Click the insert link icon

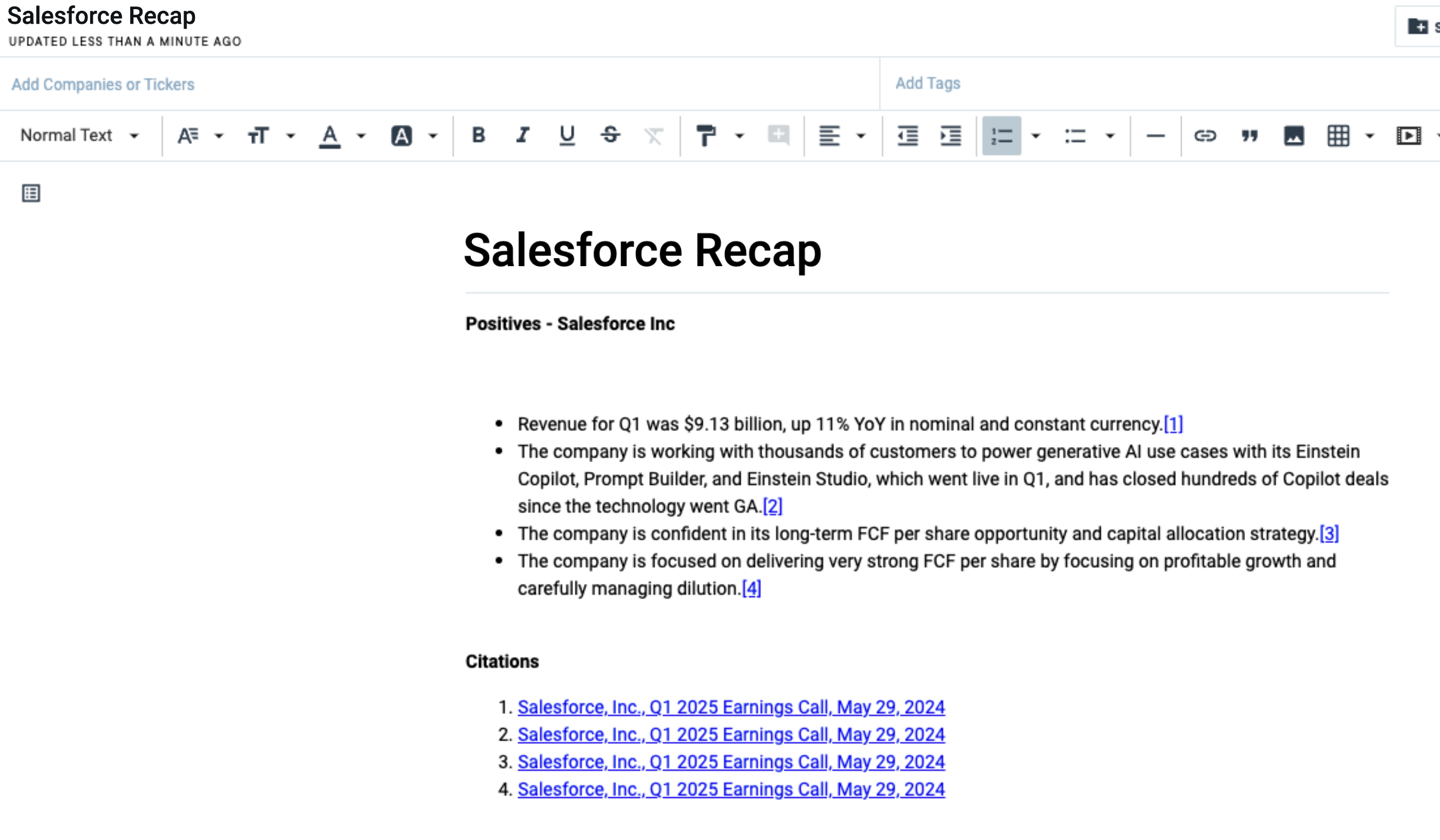click(1205, 136)
